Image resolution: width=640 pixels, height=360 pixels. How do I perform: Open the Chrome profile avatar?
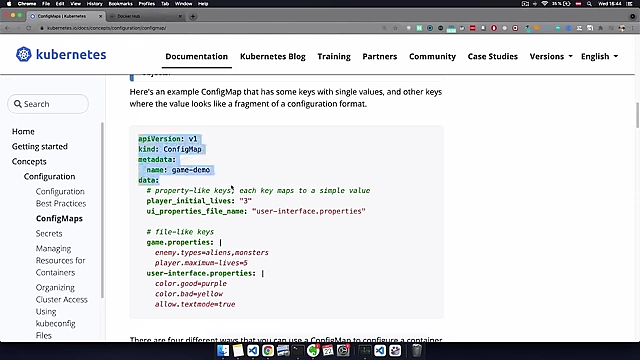coord(622,28)
